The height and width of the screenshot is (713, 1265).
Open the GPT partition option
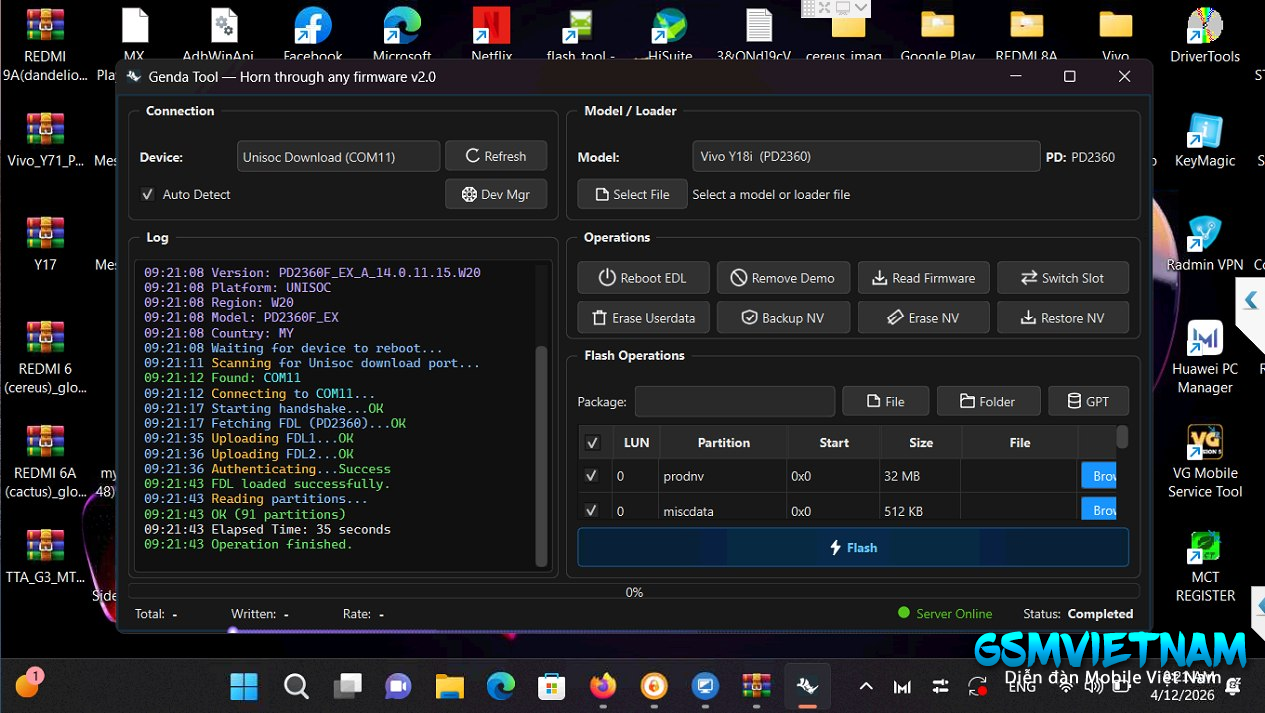[x=1088, y=401]
